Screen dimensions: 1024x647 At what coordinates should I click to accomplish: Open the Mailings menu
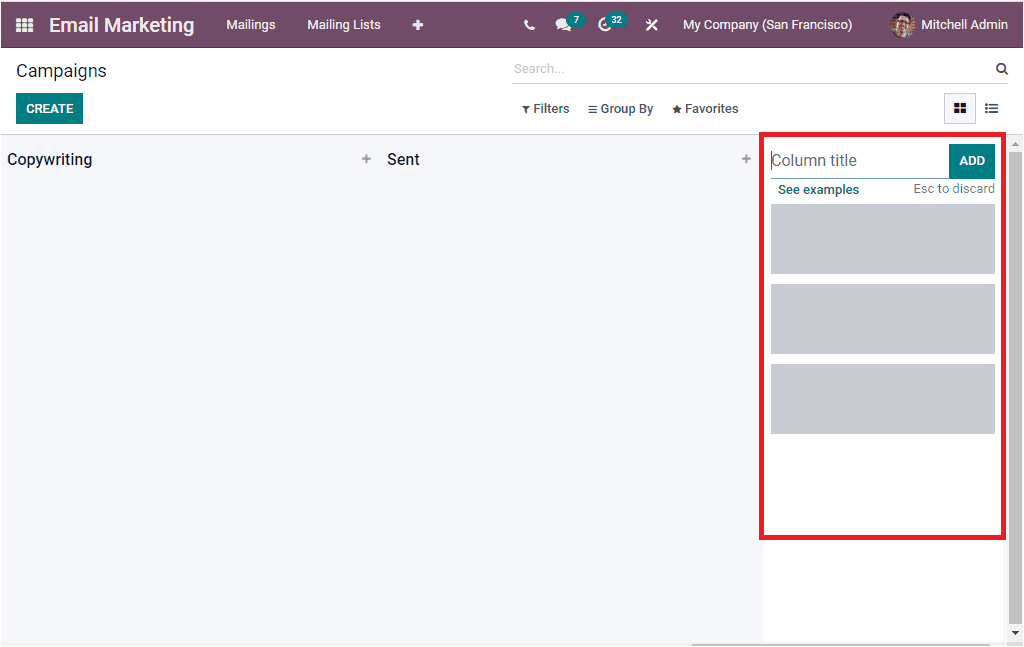(251, 24)
